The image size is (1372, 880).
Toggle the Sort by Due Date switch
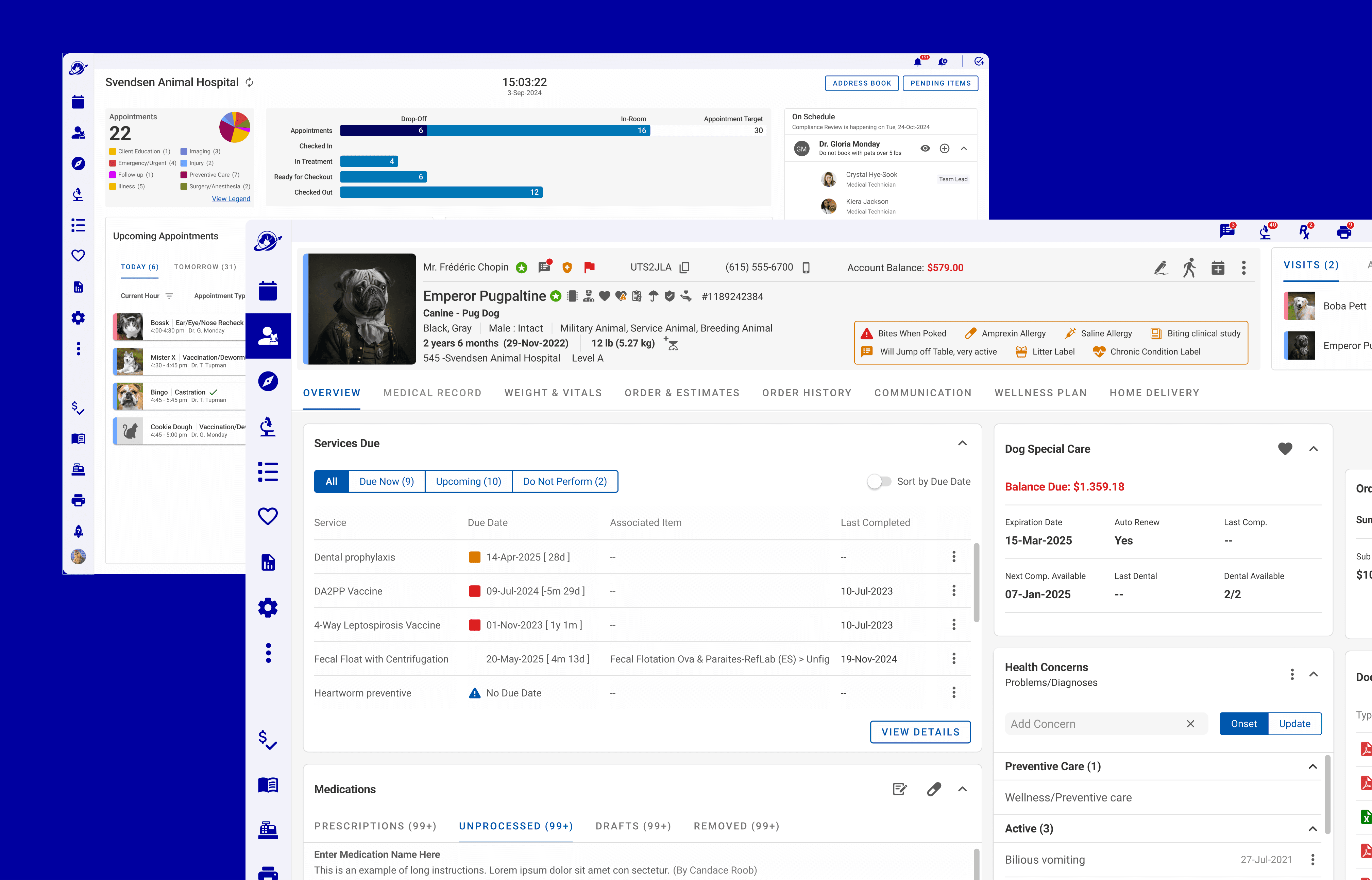[x=879, y=481]
